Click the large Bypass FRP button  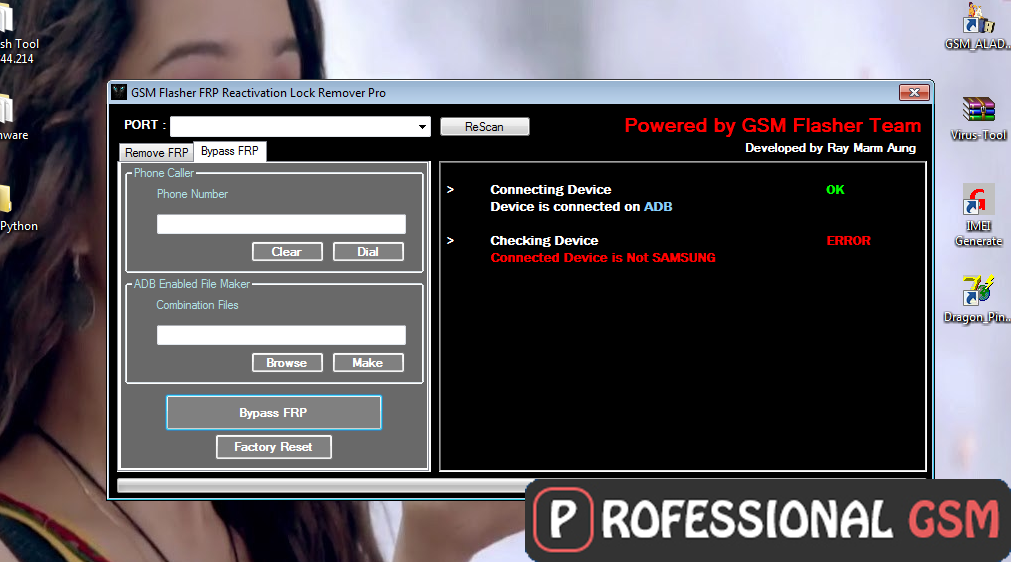274,412
